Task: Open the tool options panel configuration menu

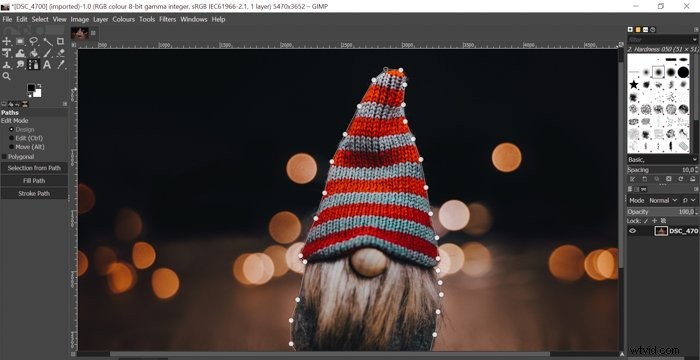Action: click(65, 104)
